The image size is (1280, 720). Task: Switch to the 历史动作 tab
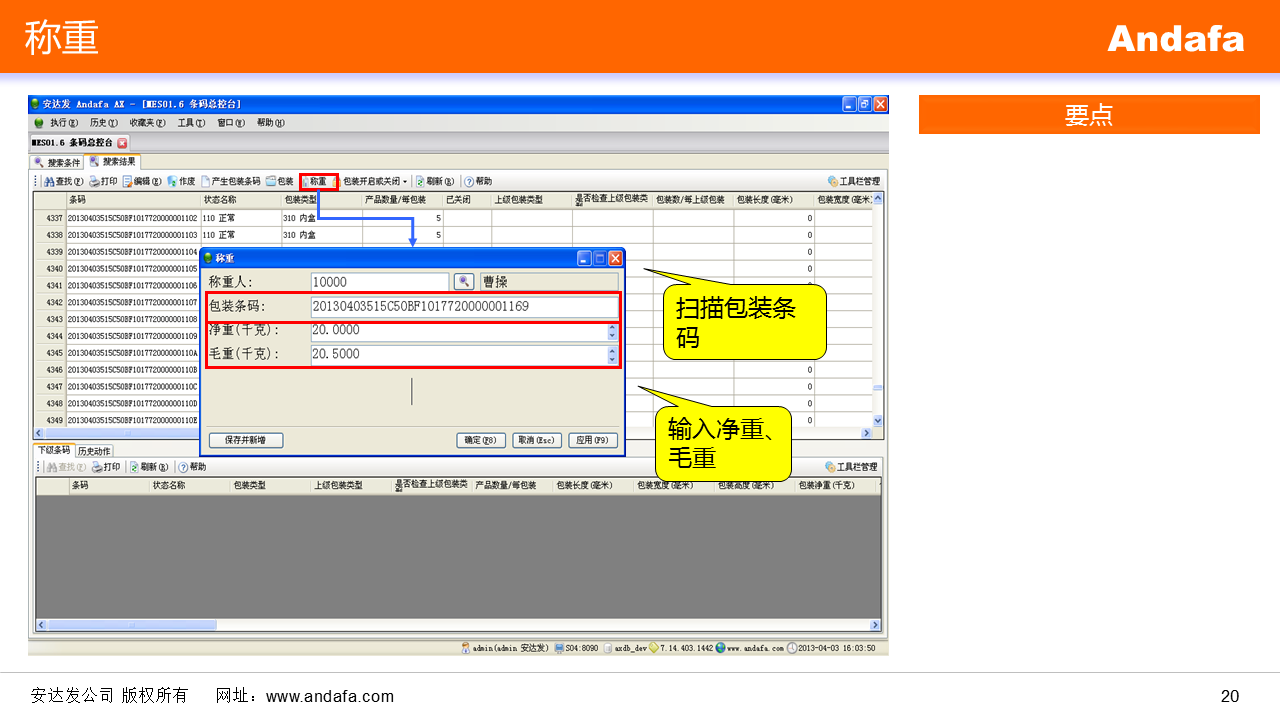(94, 451)
